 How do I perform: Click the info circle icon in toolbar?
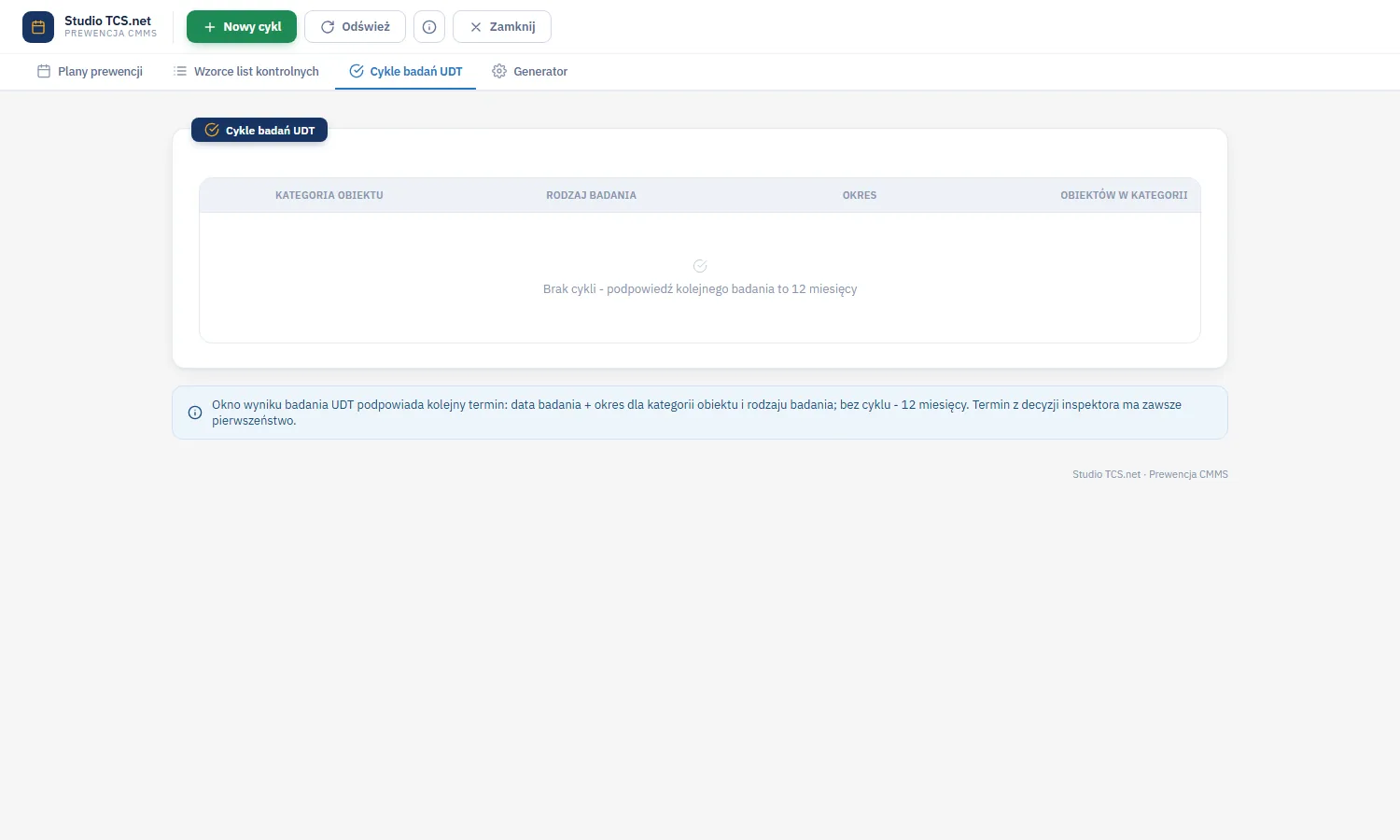(x=429, y=27)
